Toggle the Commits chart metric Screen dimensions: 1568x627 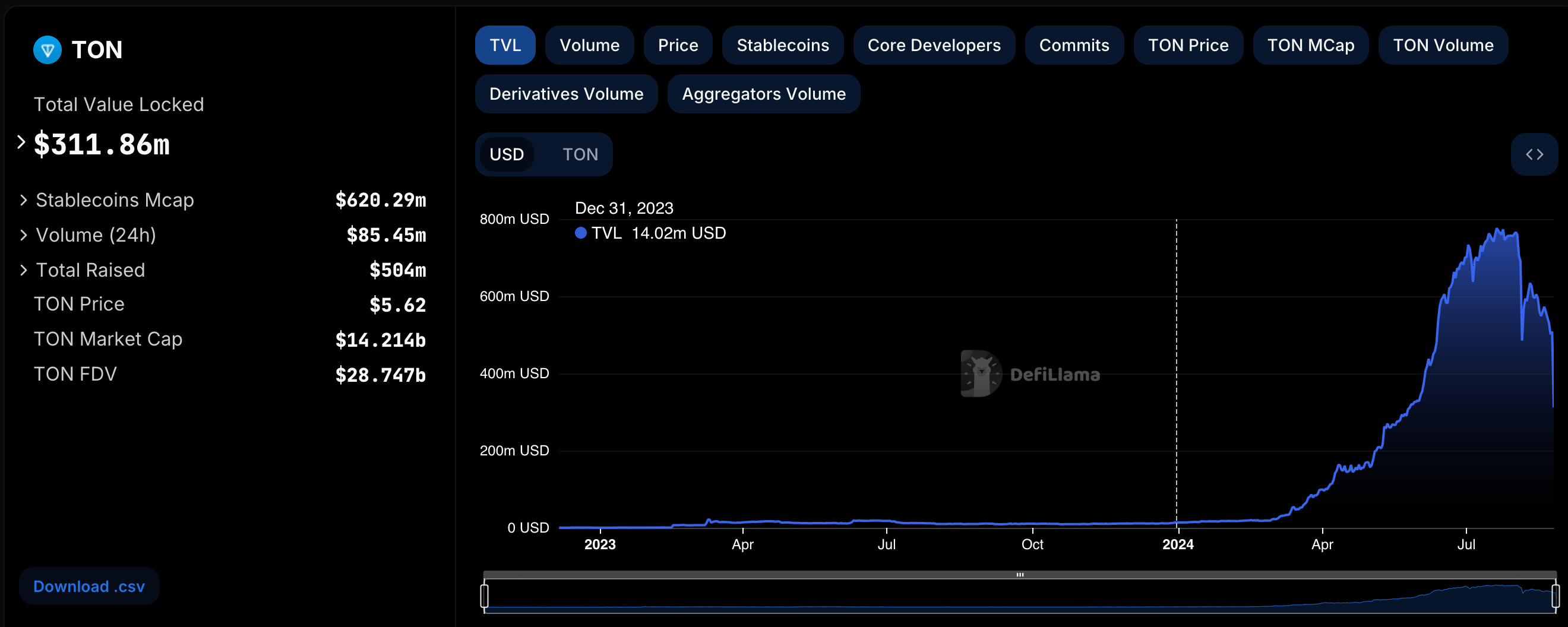pos(1074,45)
